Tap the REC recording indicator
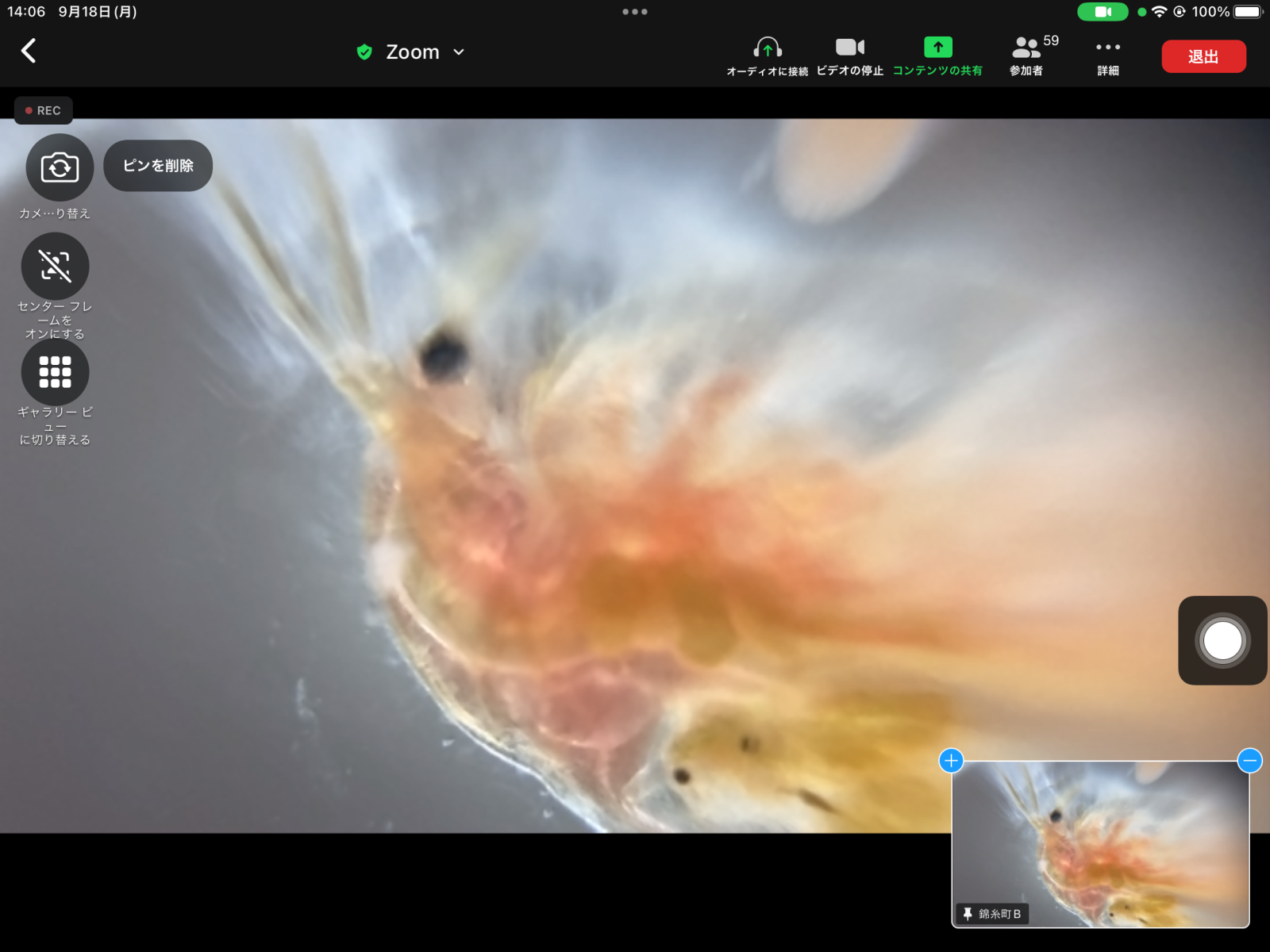Screen dimensions: 1270x952 point(44,110)
